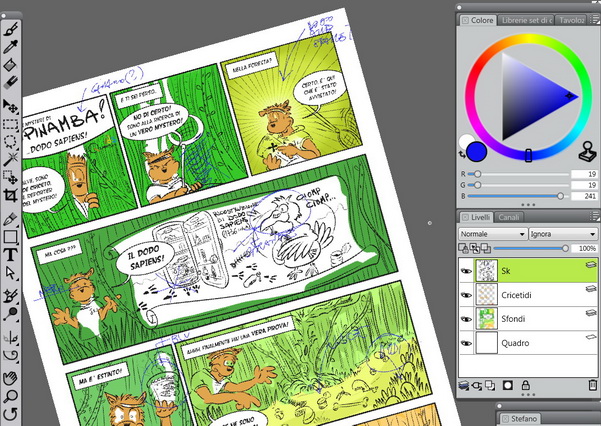The image size is (601, 426).
Task: Select the Selection Adjuster tool
Action: pos(11,178)
